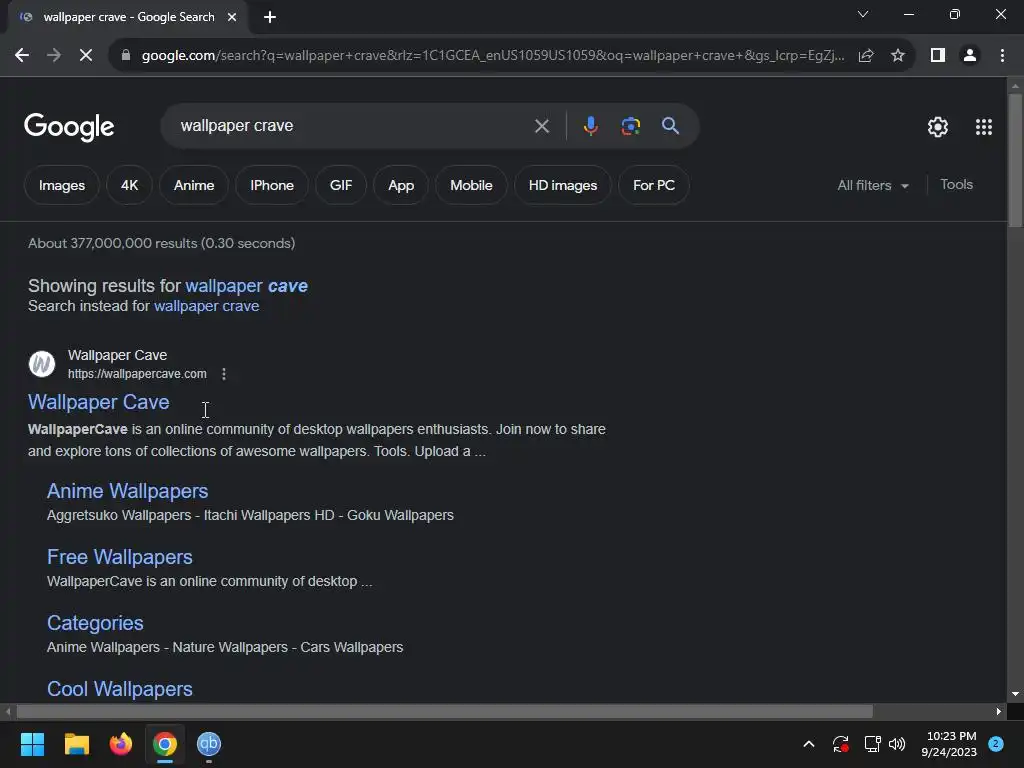
Task: Submit search with the magnifier icon
Action: [x=670, y=126]
